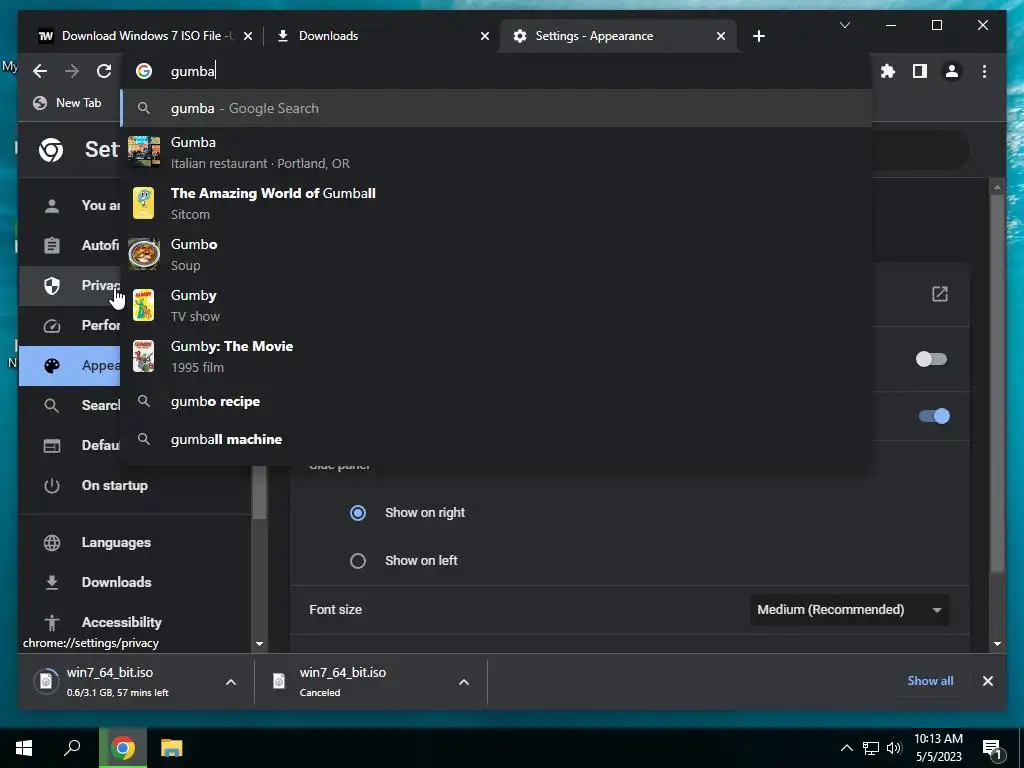
Task: Click the Accessibility figure icon
Action: click(x=52, y=622)
